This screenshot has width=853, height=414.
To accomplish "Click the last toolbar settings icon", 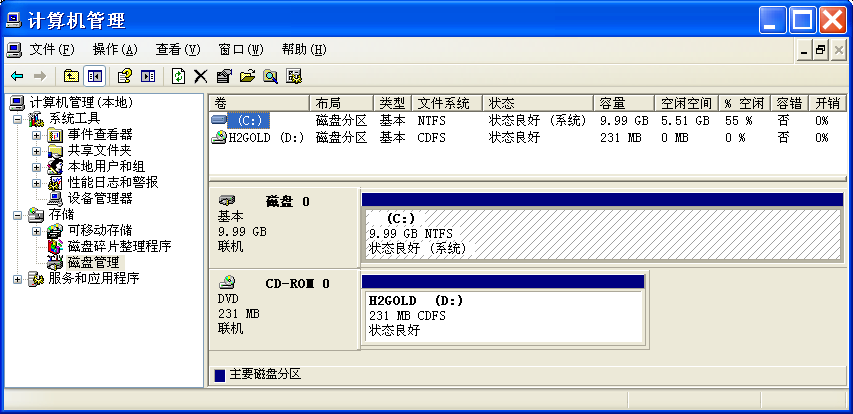I will point(294,76).
